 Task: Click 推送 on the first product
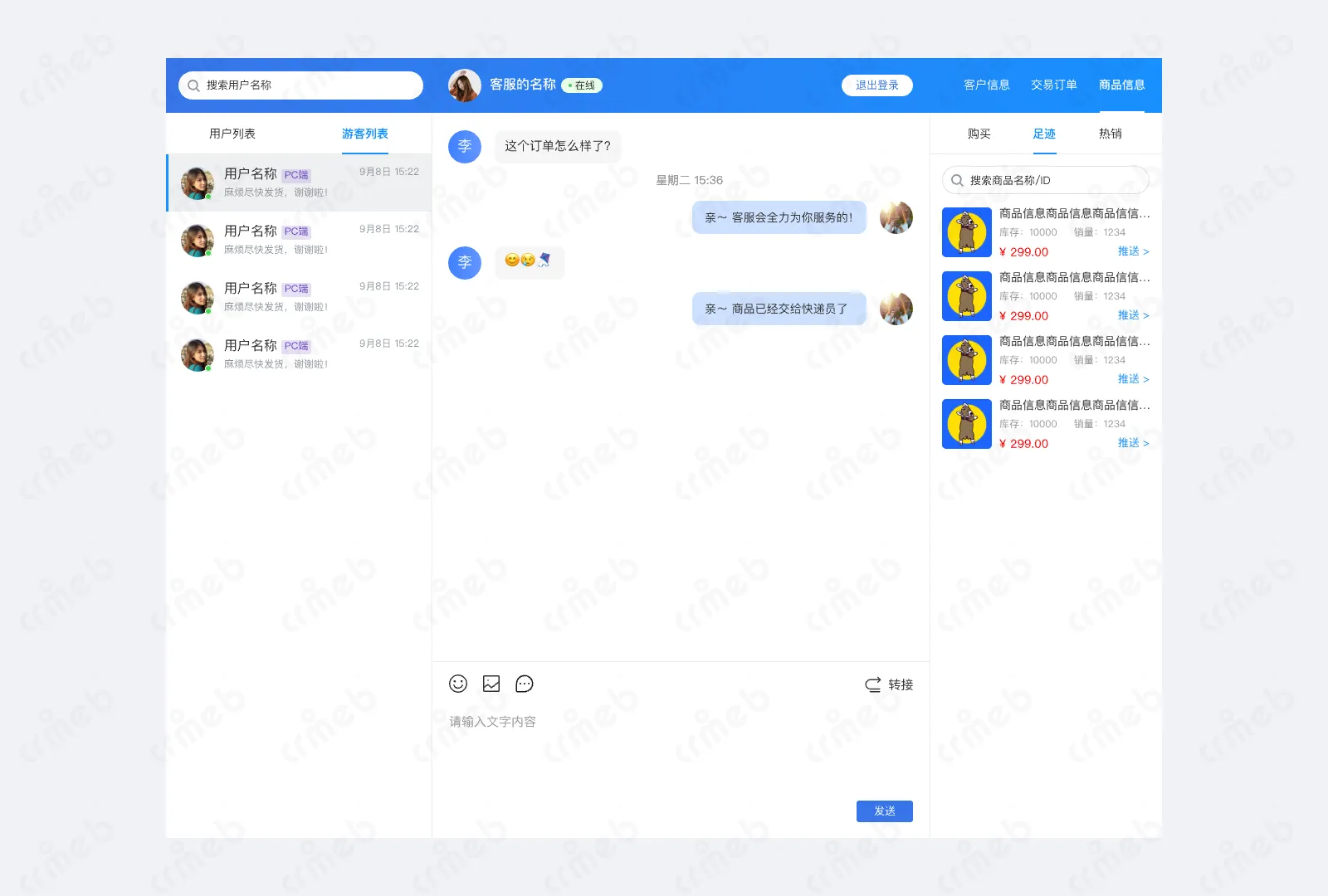pyautogui.click(x=1133, y=251)
